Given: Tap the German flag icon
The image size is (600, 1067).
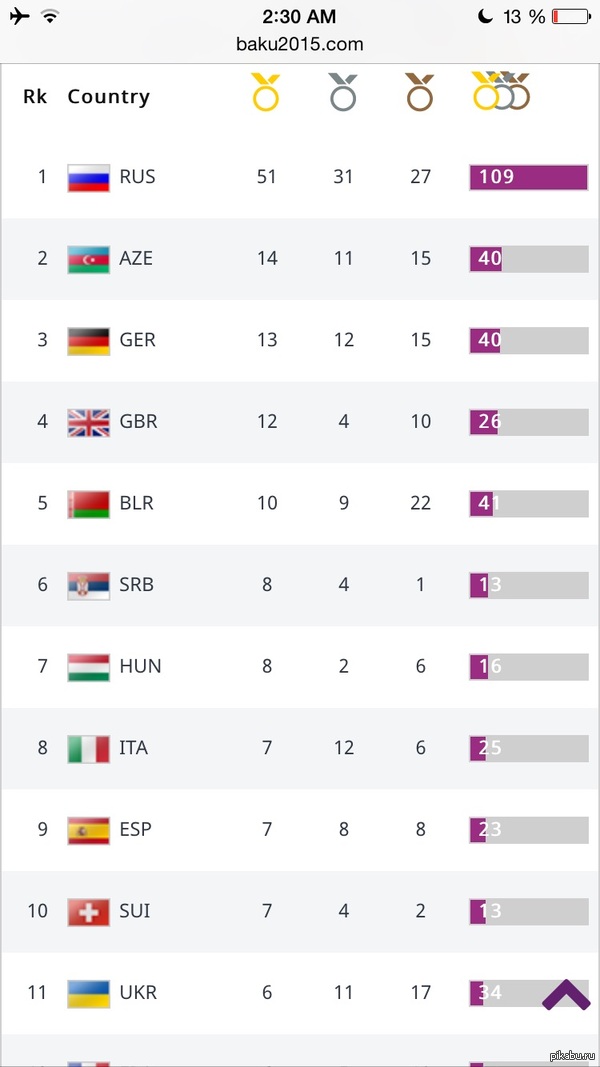Looking at the screenshot, I should coord(88,340).
